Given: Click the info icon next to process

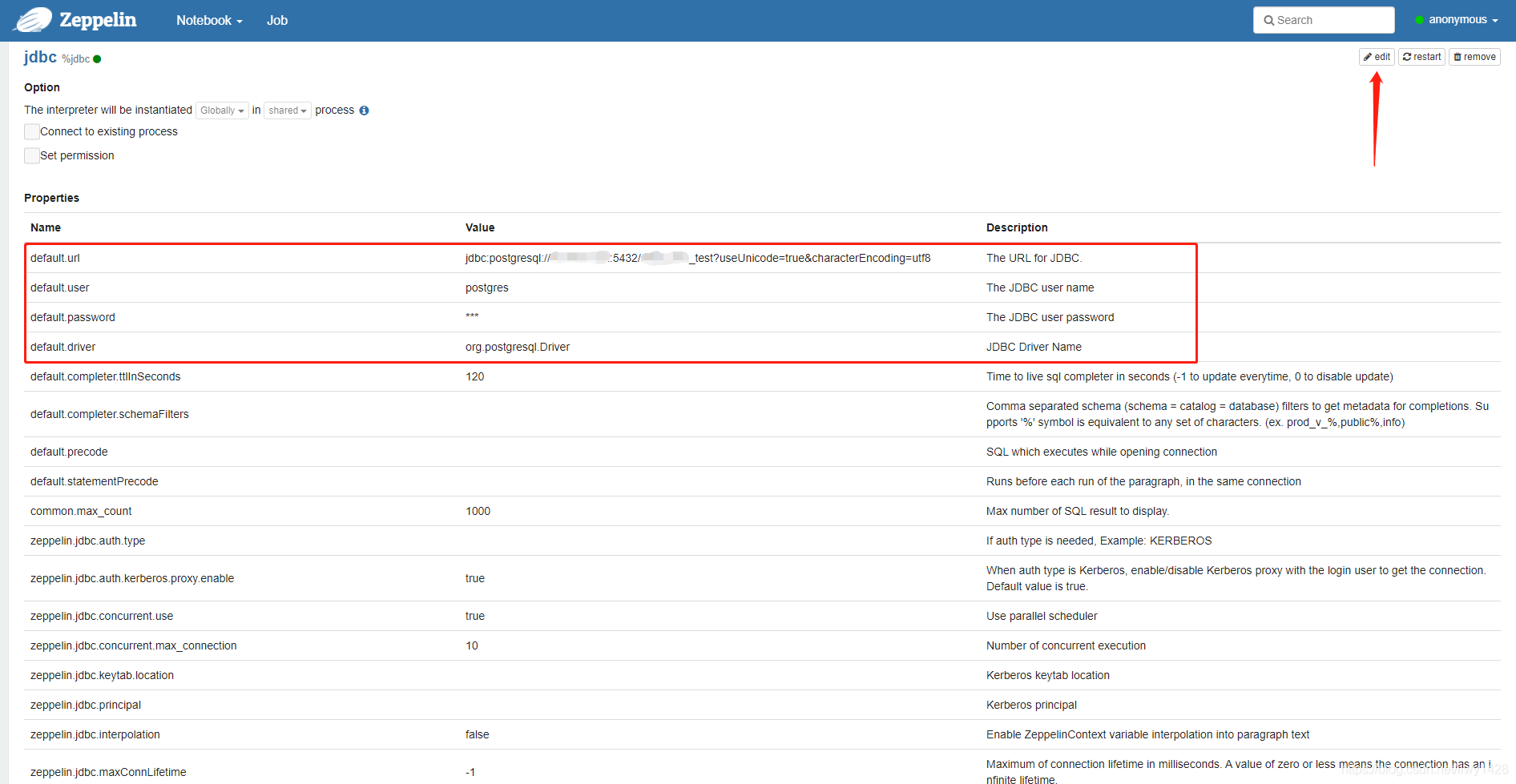Looking at the screenshot, I should click(x=364, y=111).
